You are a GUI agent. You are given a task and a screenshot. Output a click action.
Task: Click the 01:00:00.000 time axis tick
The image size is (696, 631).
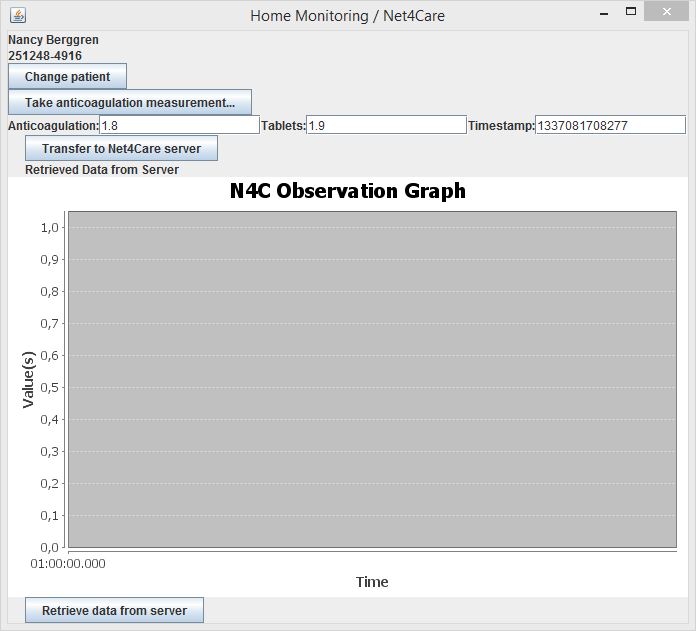[68, 564]
